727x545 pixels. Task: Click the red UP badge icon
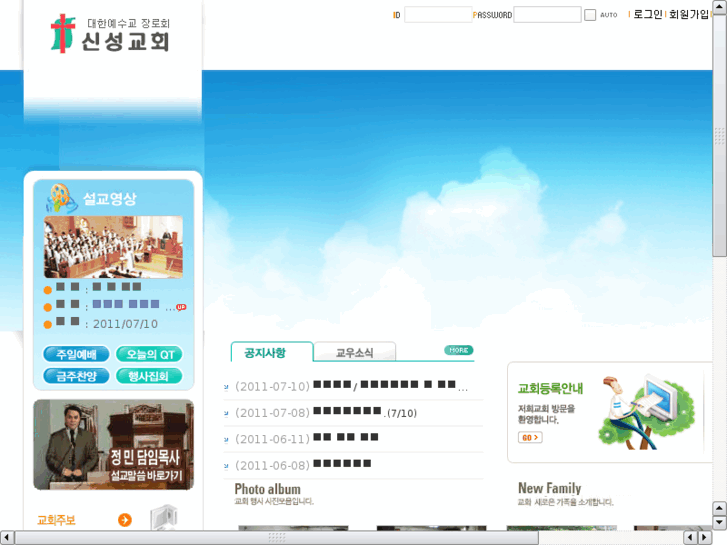point(181,307)
